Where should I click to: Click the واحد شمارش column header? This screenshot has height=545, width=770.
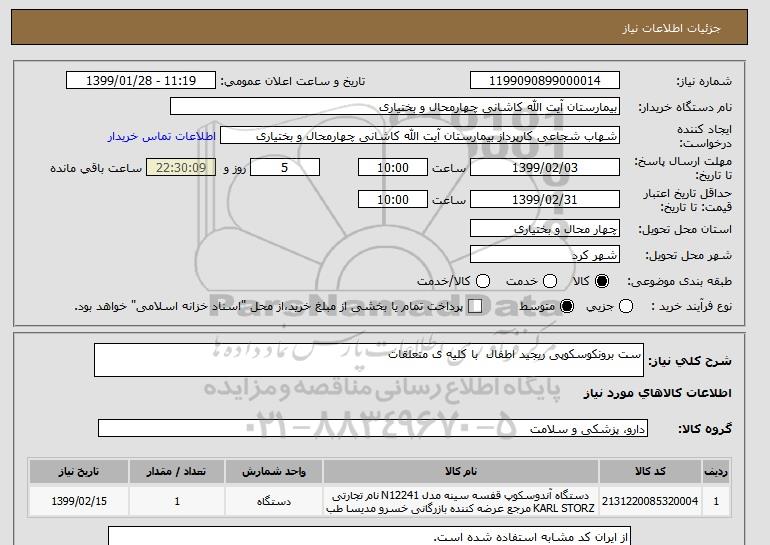(274, 471)
